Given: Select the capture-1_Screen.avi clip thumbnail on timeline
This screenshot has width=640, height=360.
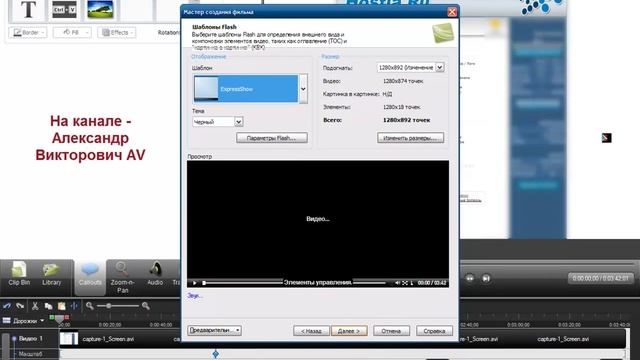Looking at the screenshot, I should pyautogui.click(x=69, y=338).
